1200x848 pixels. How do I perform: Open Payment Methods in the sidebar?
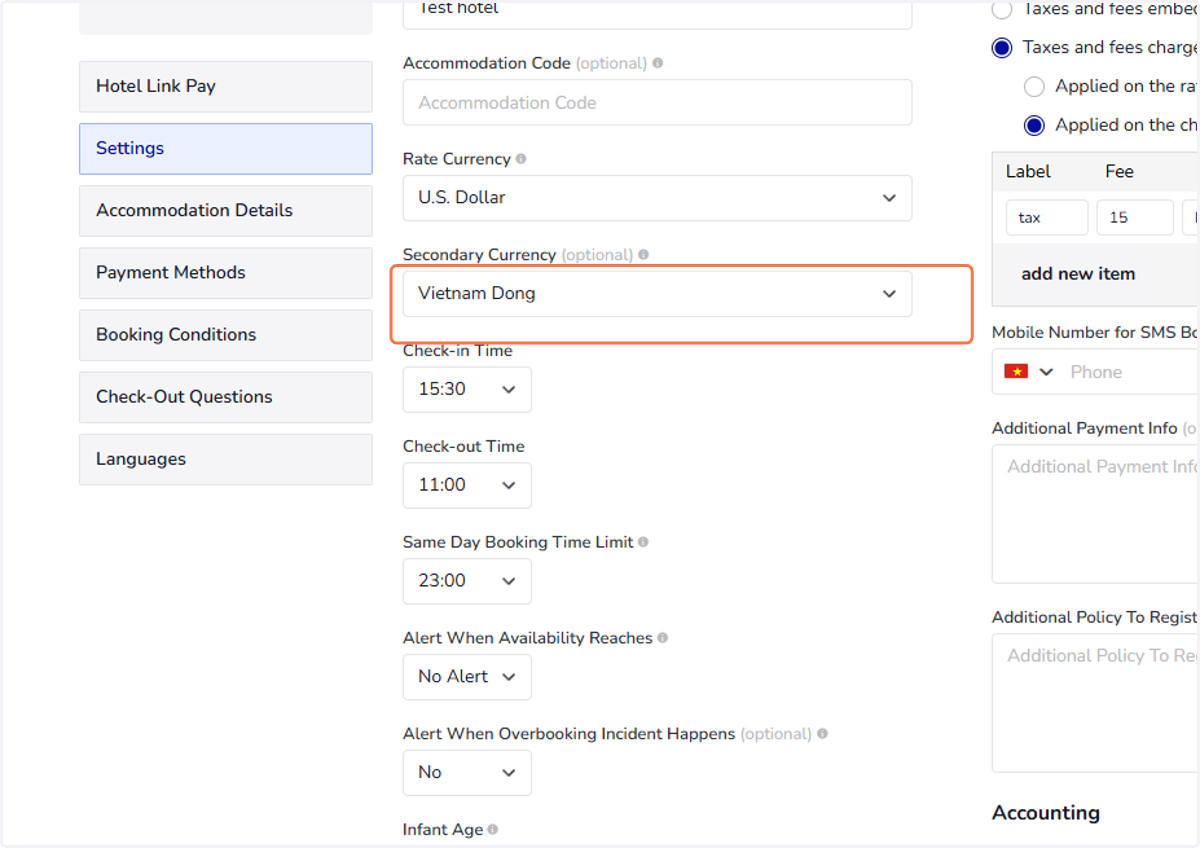tap(226, 273)
